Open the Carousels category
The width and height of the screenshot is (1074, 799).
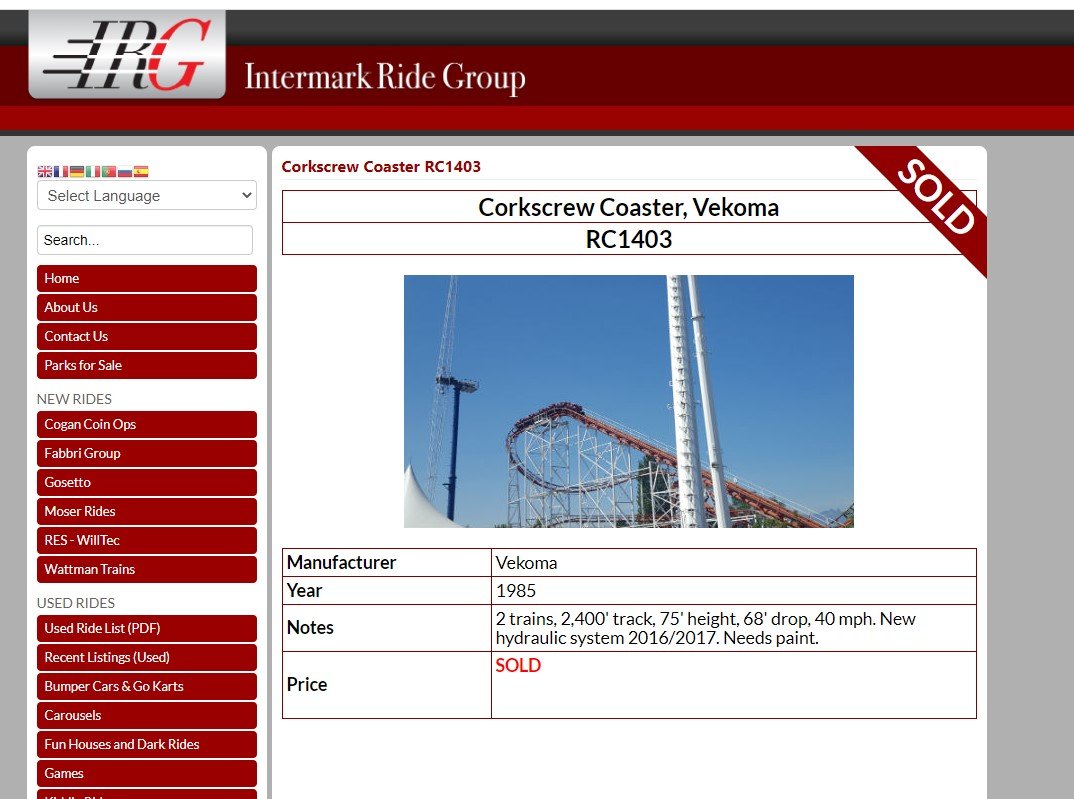point(147,715)
